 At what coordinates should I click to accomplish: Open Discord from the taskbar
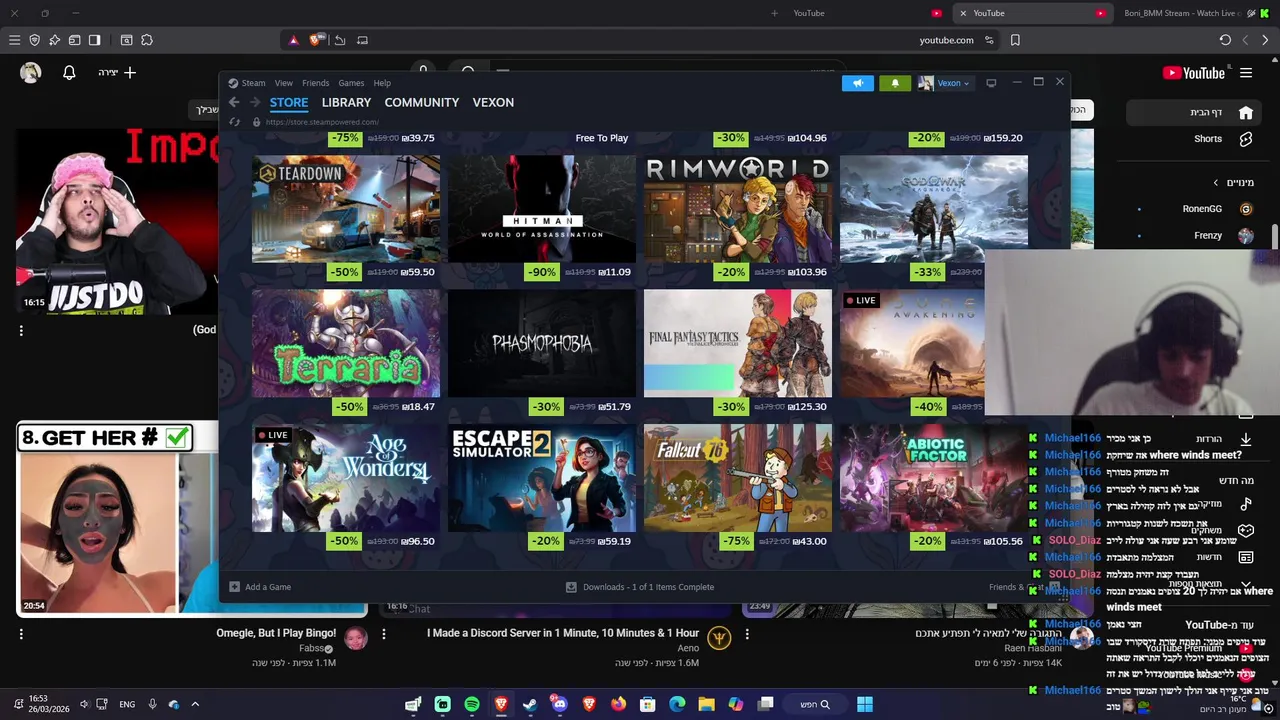(x=559, y=704)
